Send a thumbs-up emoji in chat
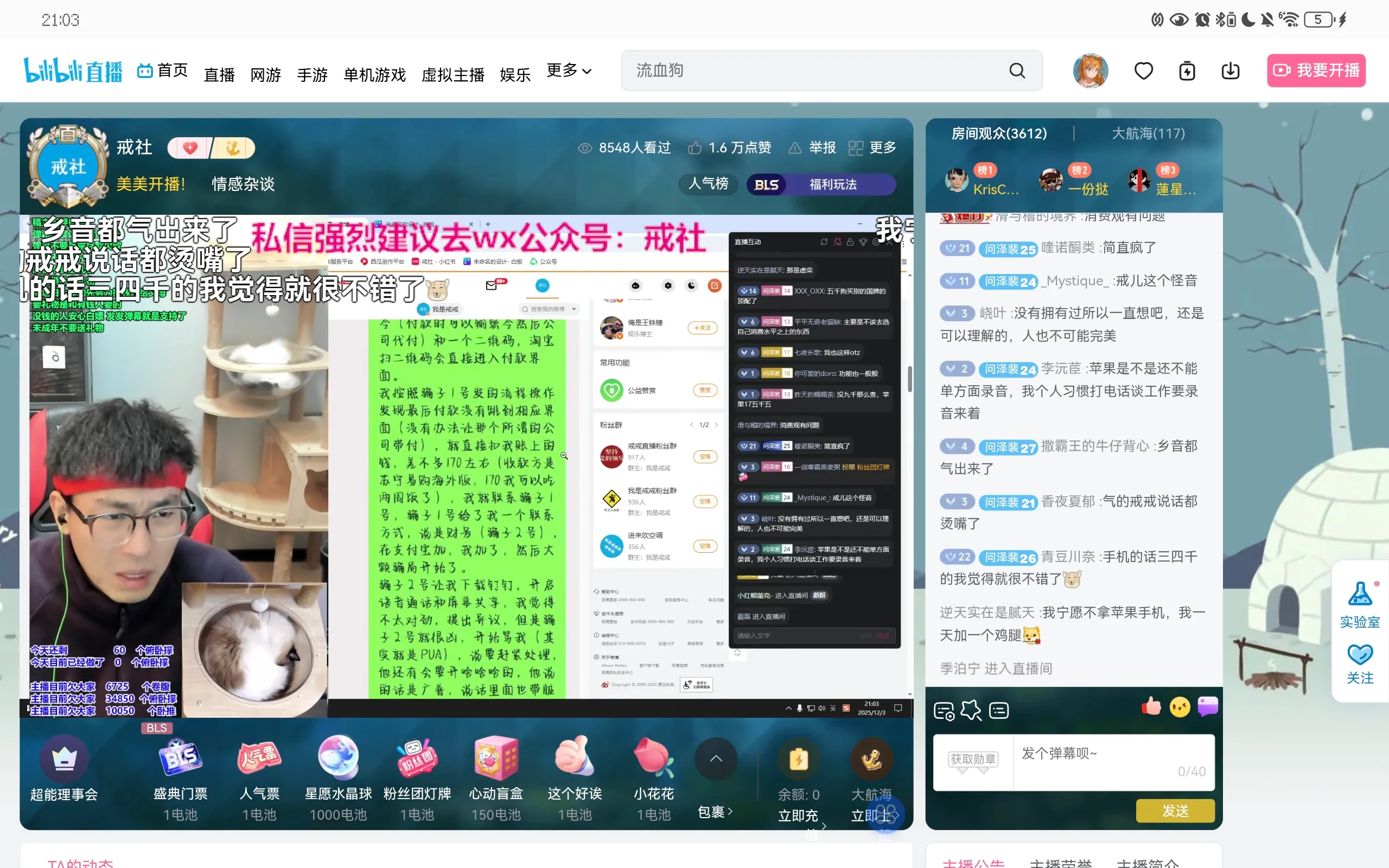Viewport: 1389px width, 868px height. 1151,707
